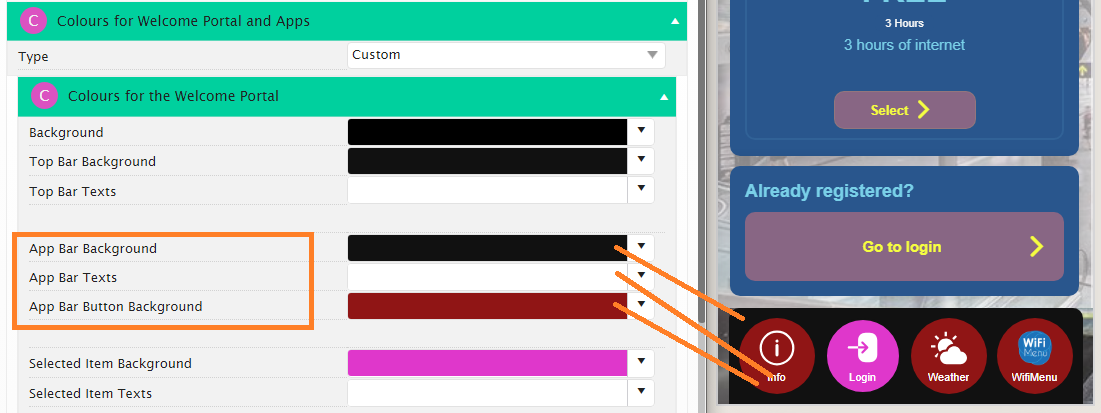The height and width of the screenshot is (413, 1101).
Task: Collapse Colours for the Welcome Portal subsection
Action: [x=664, y=97]
